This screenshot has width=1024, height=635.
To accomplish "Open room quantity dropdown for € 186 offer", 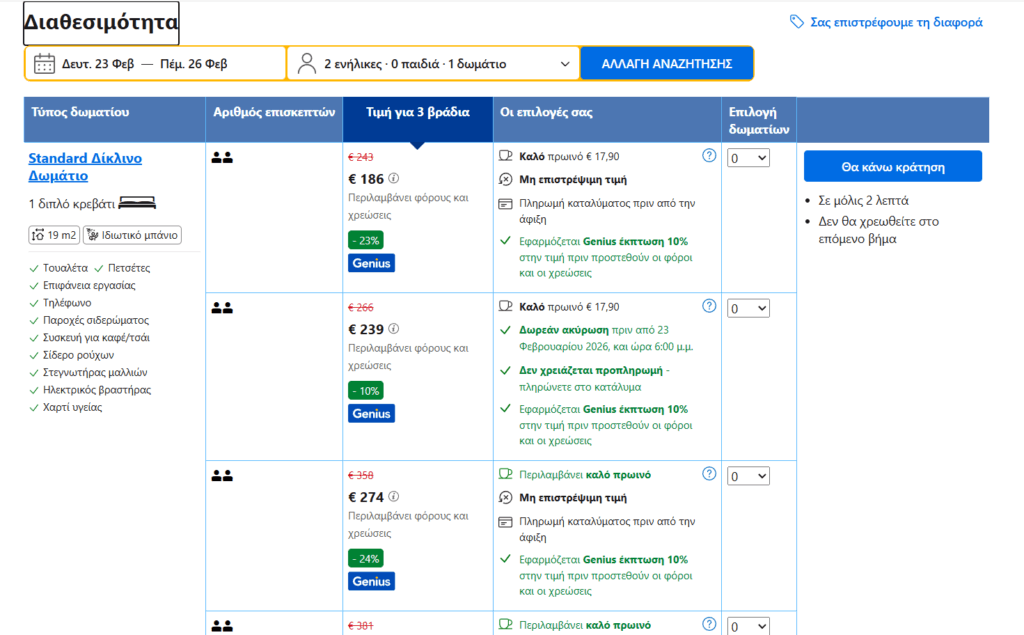I will (x=748, y=158).
